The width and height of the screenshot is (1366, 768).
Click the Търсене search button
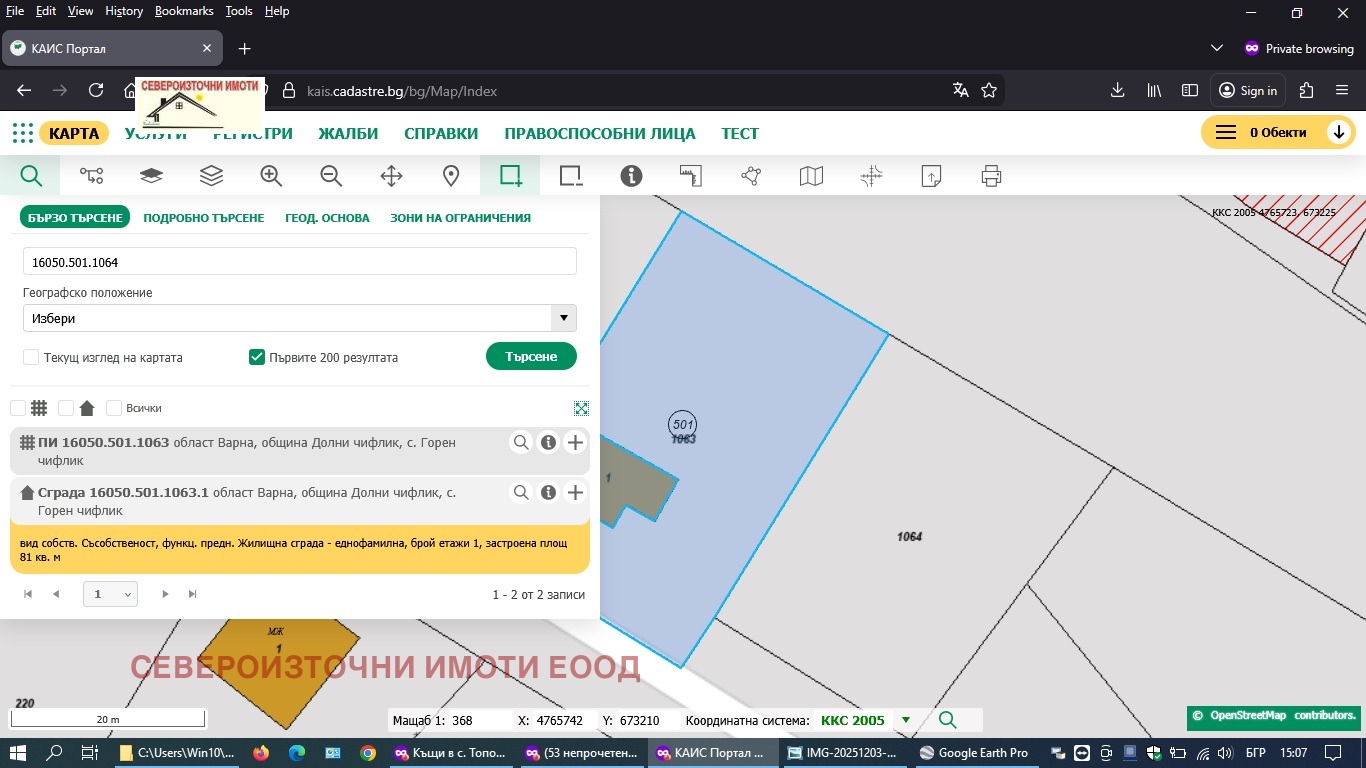coord(530,356)
